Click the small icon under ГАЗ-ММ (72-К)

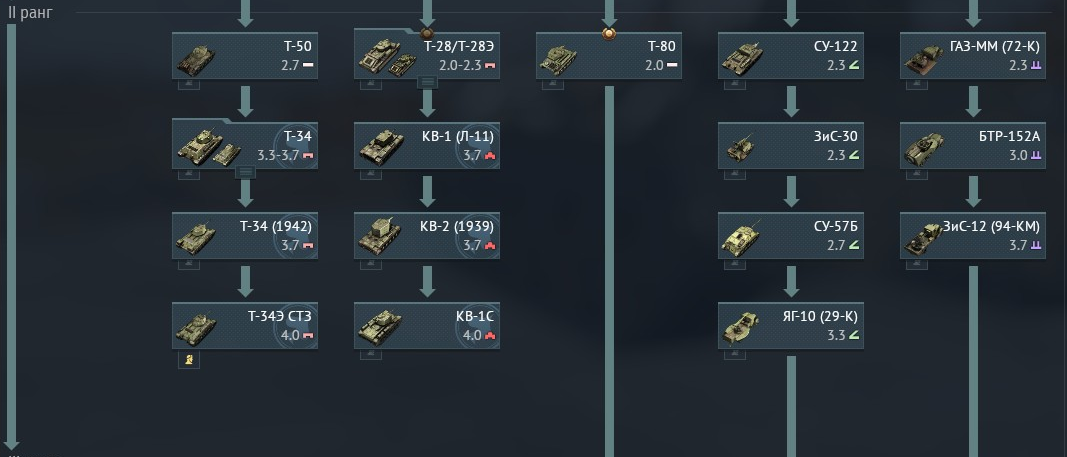(917, 84)
